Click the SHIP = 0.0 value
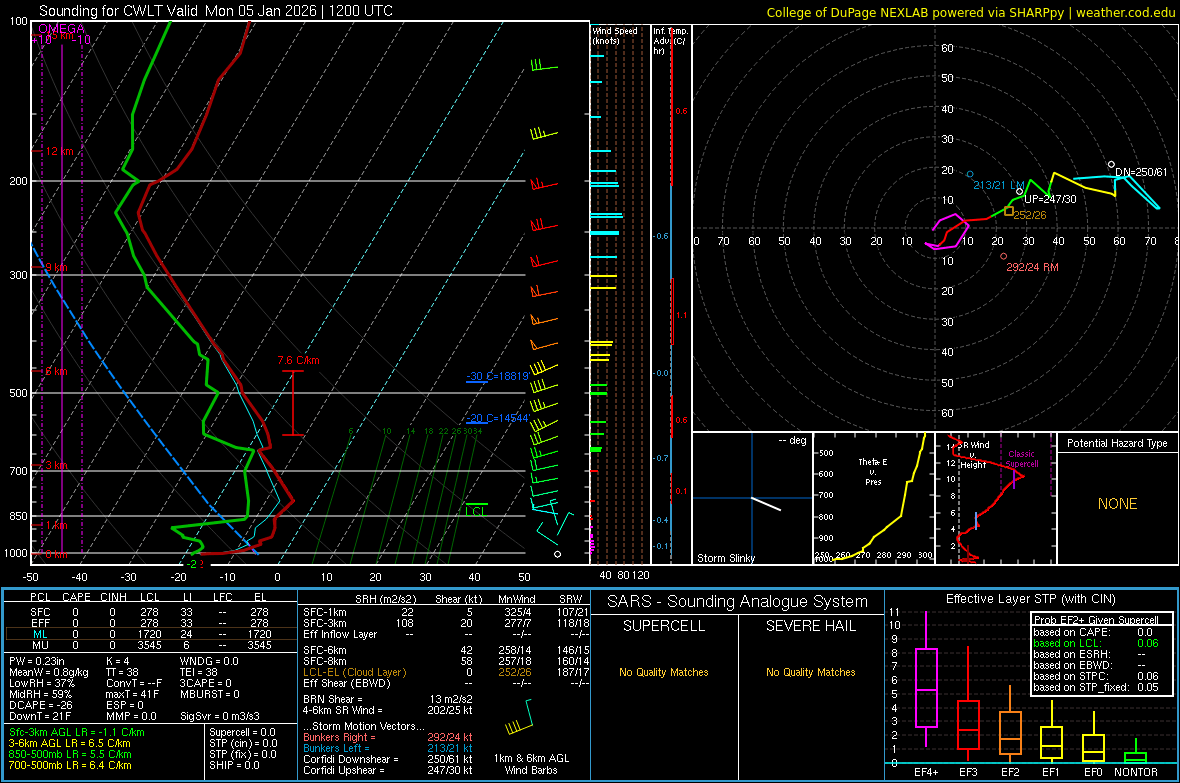The height and width of the screenshot is (783, 1180). (x=234, y=765)
